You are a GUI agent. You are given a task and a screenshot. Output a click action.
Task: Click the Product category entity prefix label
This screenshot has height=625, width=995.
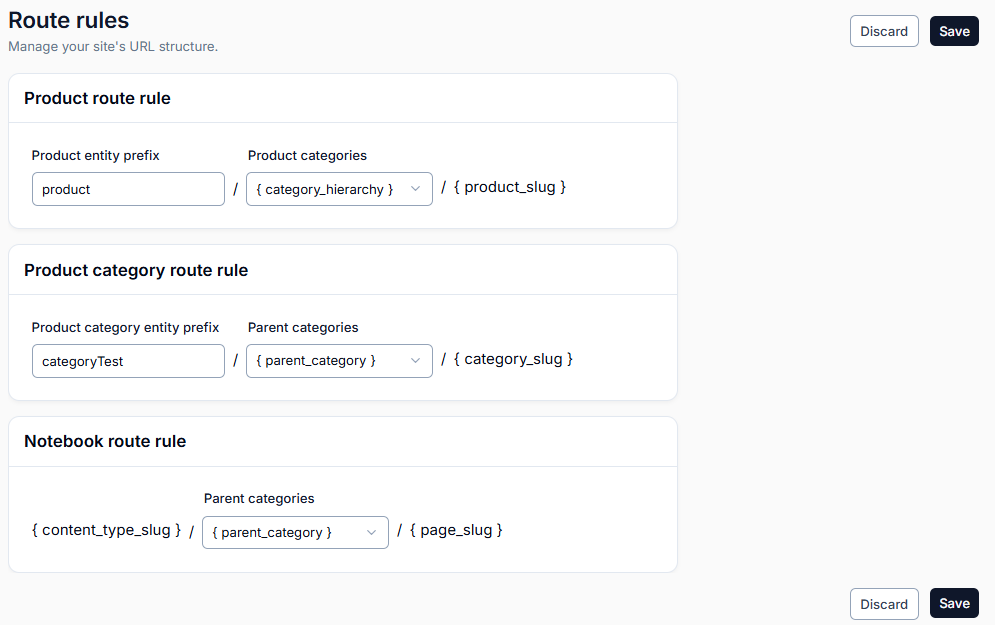click(125, 327)
